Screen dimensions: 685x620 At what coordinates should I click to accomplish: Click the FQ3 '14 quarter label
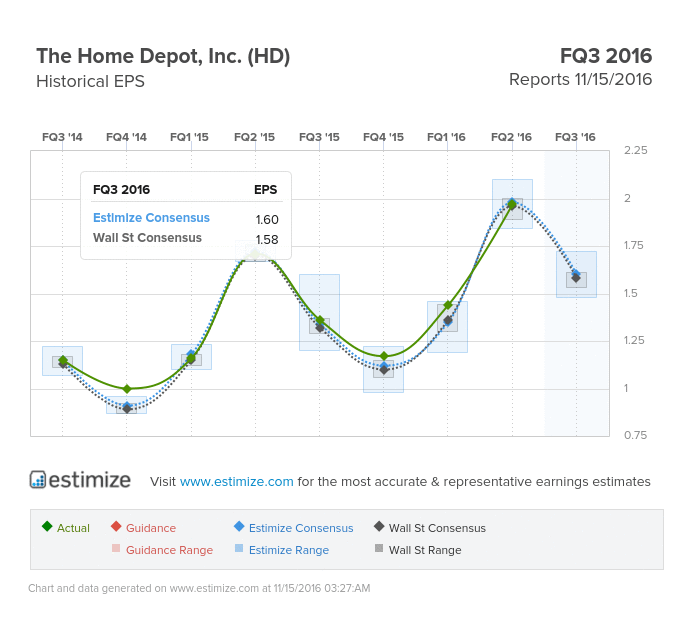62,137
